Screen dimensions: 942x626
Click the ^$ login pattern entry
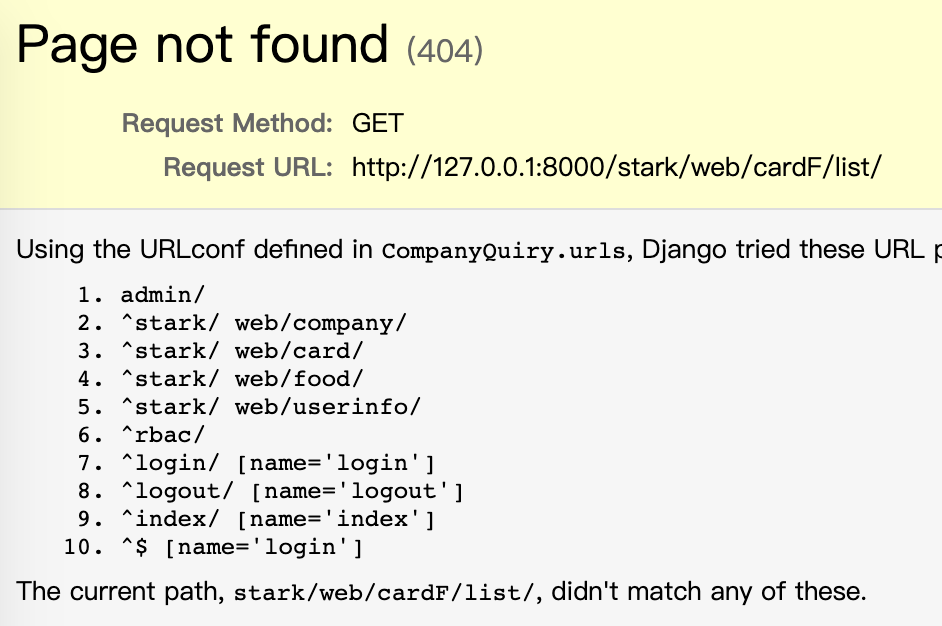tap(242, 547)
